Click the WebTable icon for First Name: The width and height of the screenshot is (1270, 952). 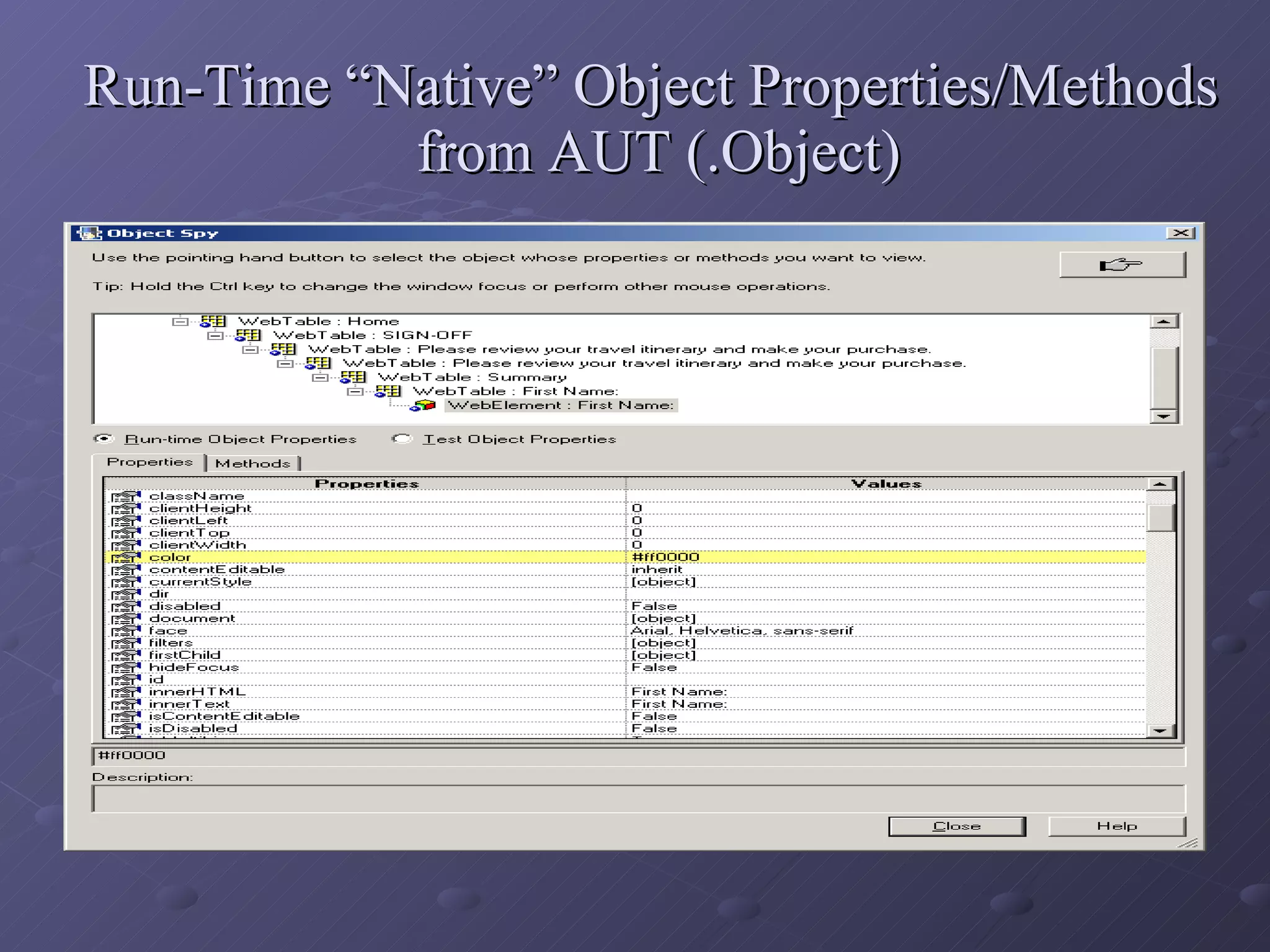pyautogui.click(x=388, y=391)
